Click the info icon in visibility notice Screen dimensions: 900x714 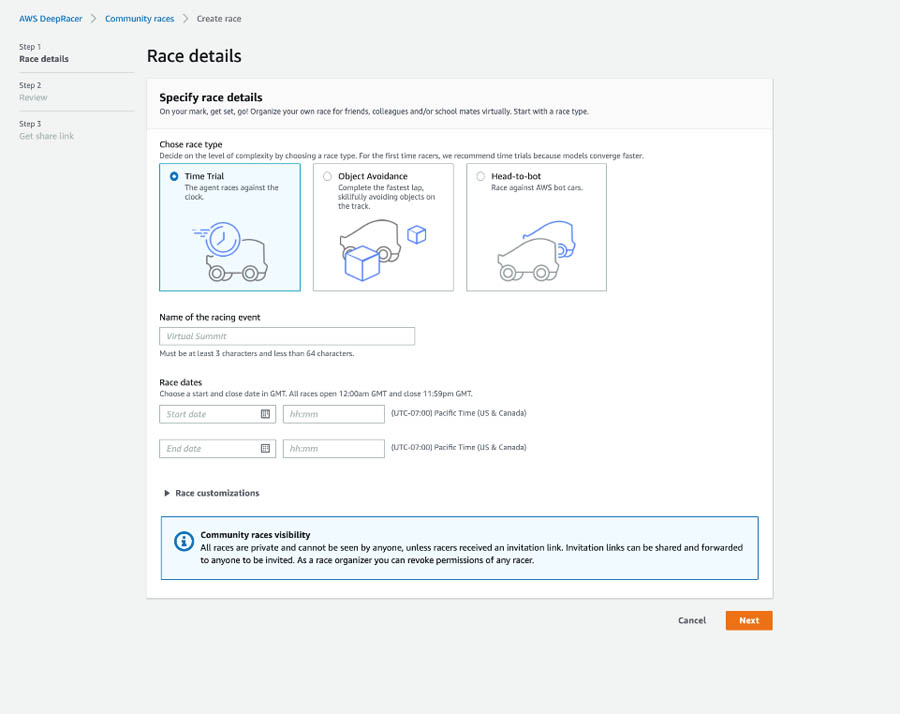184,541
